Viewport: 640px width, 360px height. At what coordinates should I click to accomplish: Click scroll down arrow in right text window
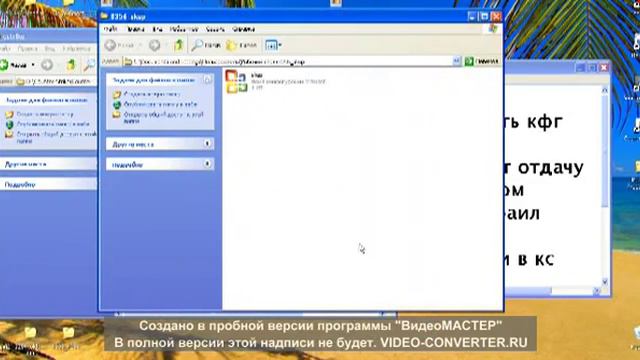(x=604, y=281)
